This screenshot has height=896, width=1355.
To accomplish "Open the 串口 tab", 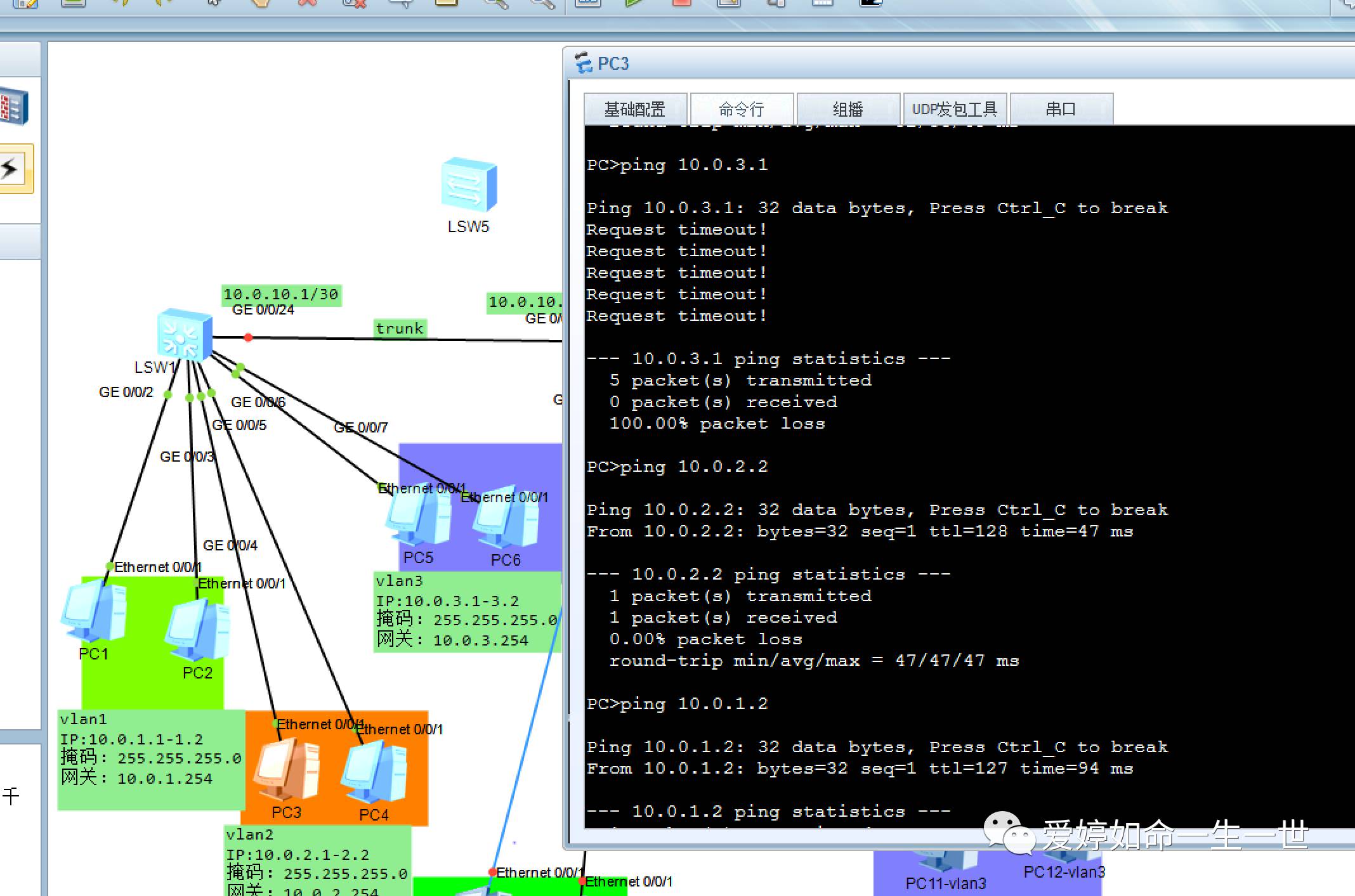I will pyautogui.click(x=1061, y=110).
